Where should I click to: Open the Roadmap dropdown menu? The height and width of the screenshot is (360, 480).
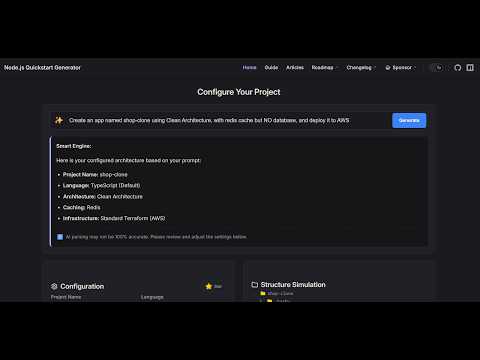pyautogui.click(x=324, y=68)
